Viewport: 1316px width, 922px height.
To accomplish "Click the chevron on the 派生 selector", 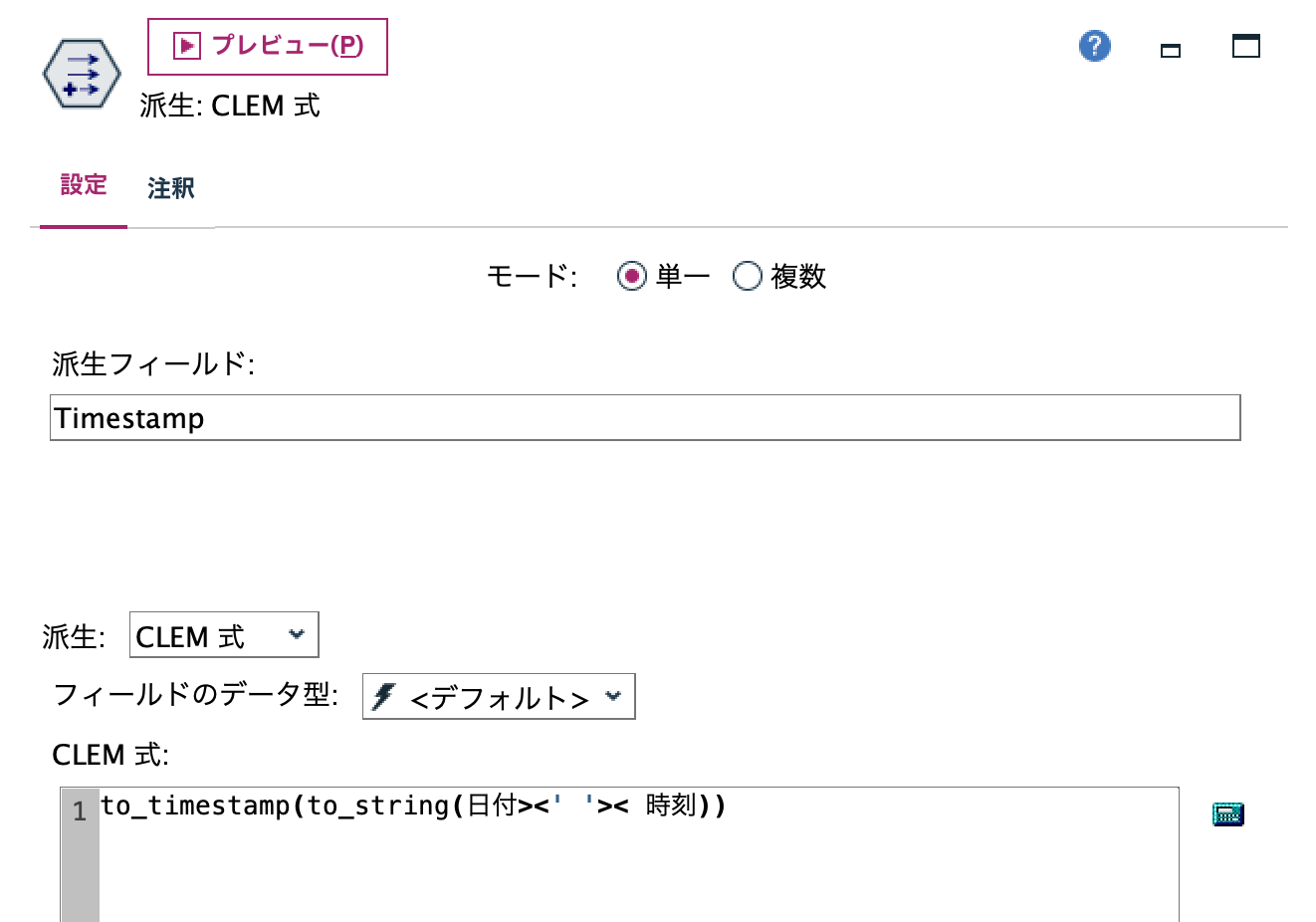I will (298, 634).
